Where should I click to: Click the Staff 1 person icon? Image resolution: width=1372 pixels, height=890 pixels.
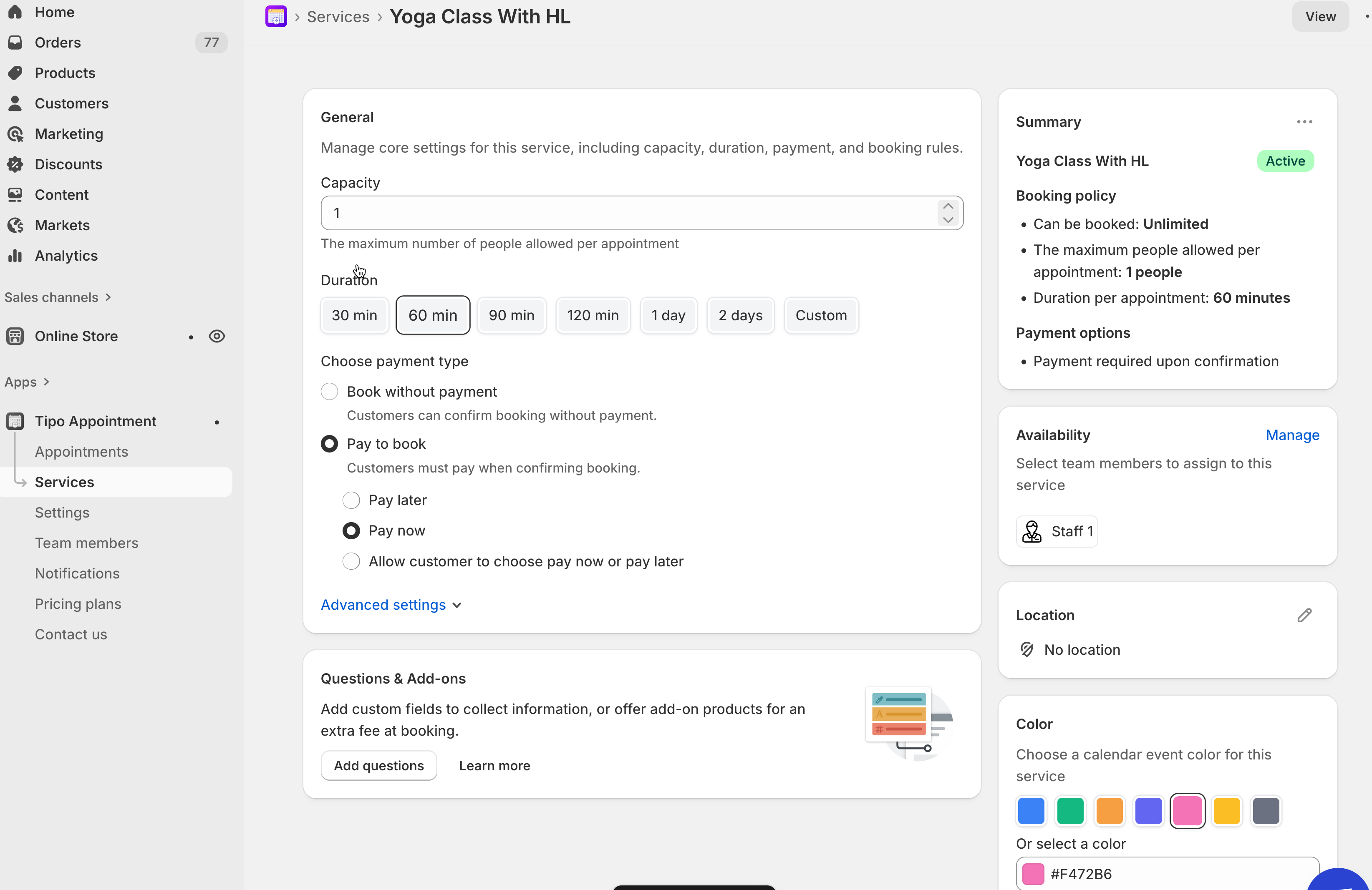coord(1032,531)
